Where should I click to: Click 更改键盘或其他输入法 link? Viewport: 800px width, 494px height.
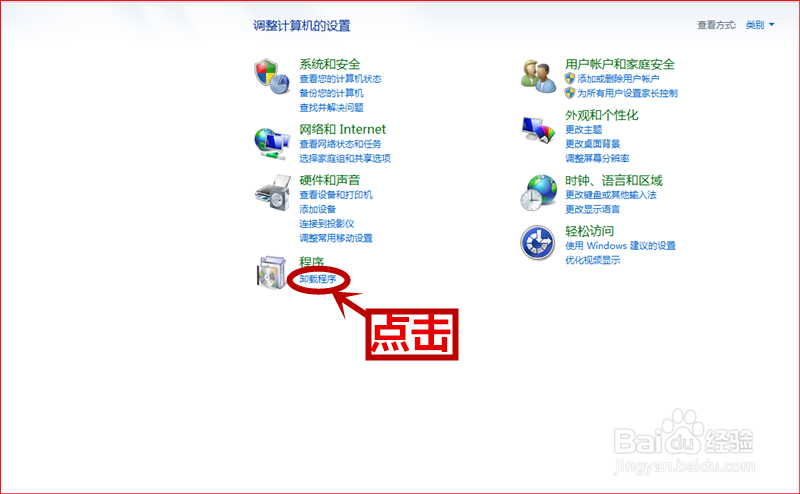(611, 195)
